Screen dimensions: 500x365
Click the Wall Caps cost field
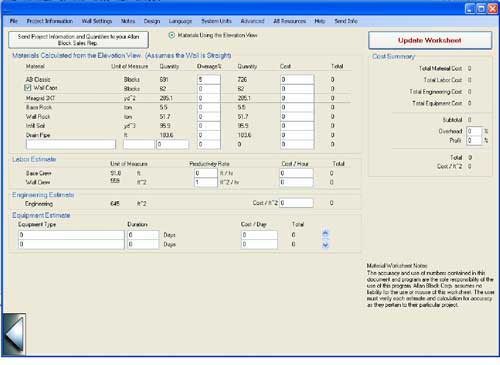click(x=297, y=89)
